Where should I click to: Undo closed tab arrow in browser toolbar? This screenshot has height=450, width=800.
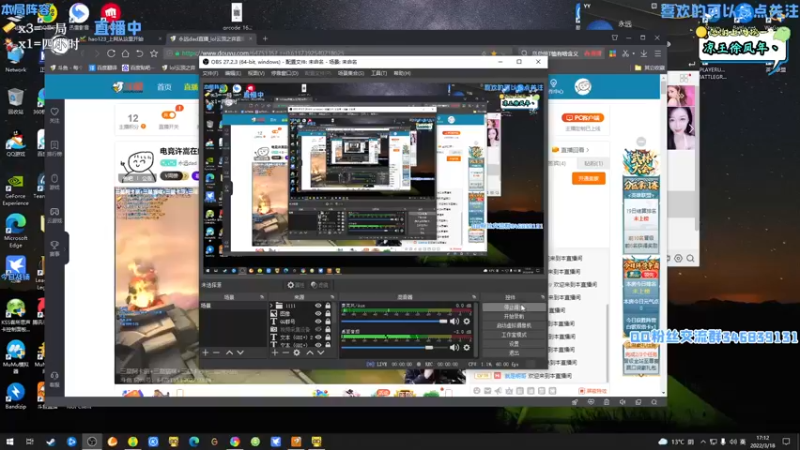[x=139, y=53]
